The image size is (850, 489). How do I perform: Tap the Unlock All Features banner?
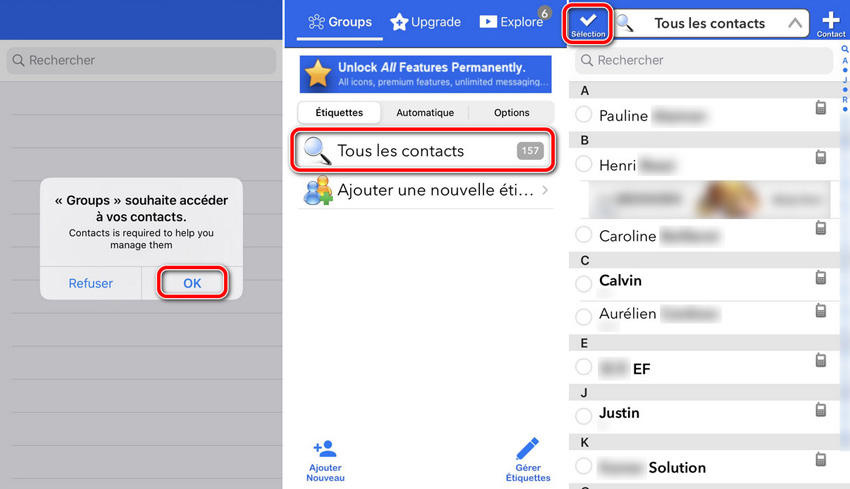426,74
